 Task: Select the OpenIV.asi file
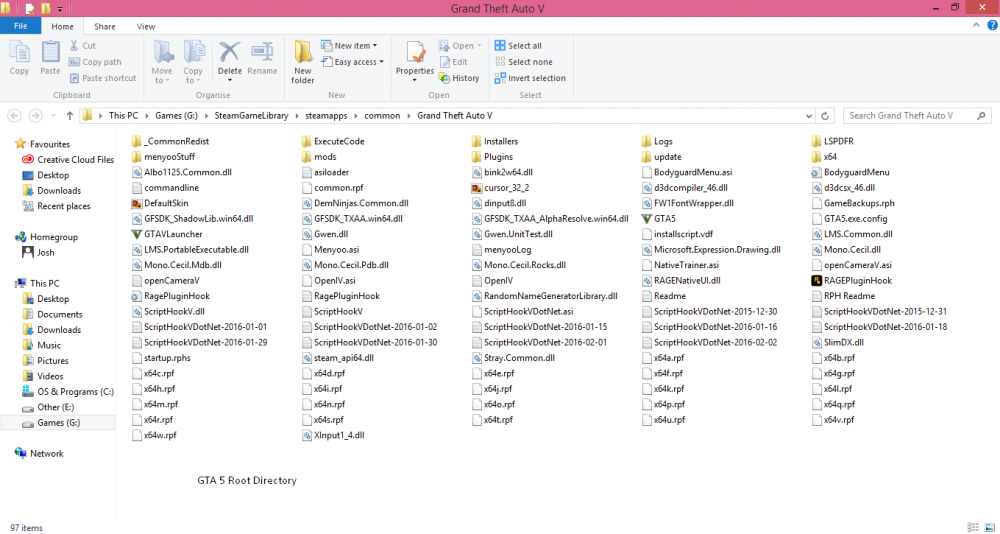pos(329,281)
